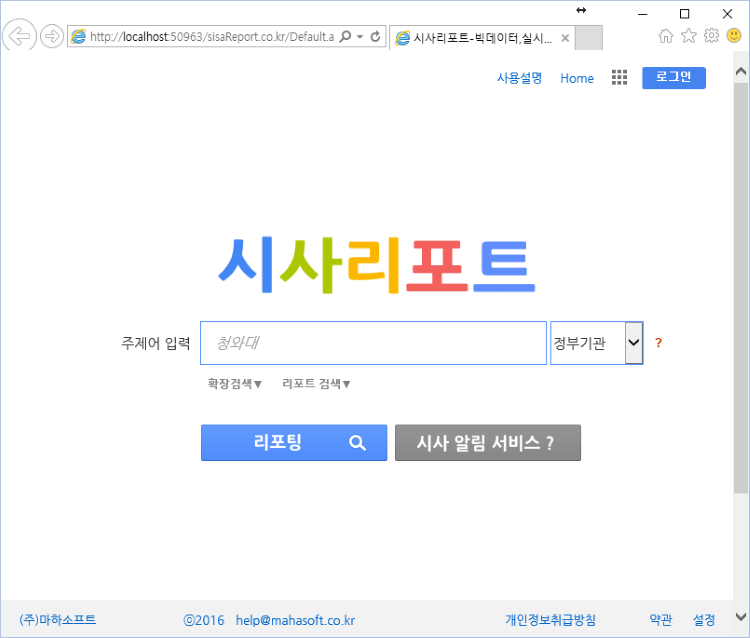
Task: Select the 시사리포트 browser tab
Action: pos(480,38)
